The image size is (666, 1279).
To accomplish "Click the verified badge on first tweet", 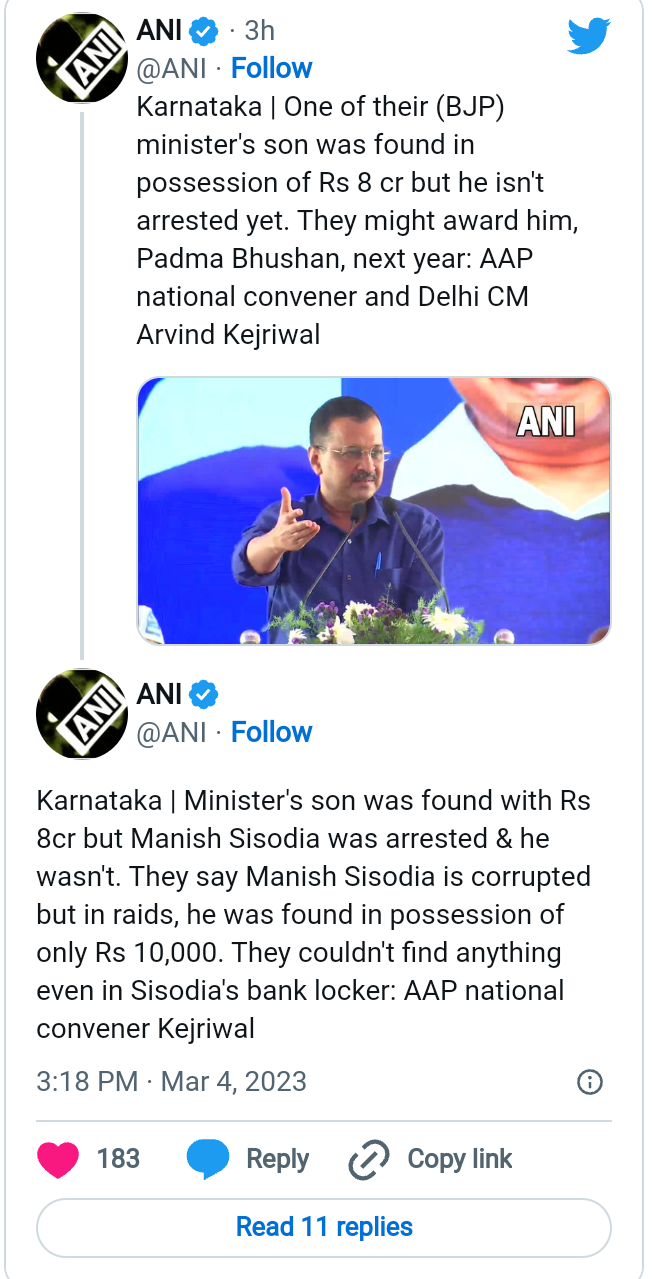I will (204, 31).
